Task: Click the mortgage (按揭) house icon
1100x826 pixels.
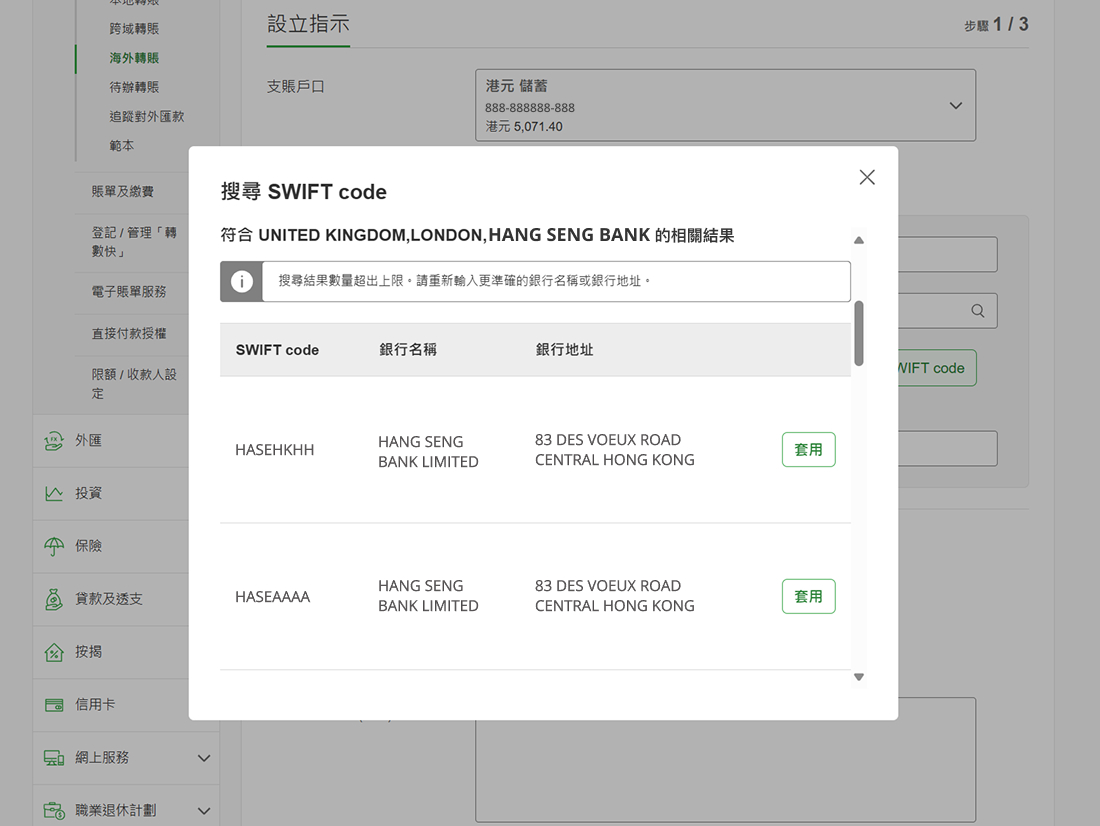Action: tap(54, 652)
